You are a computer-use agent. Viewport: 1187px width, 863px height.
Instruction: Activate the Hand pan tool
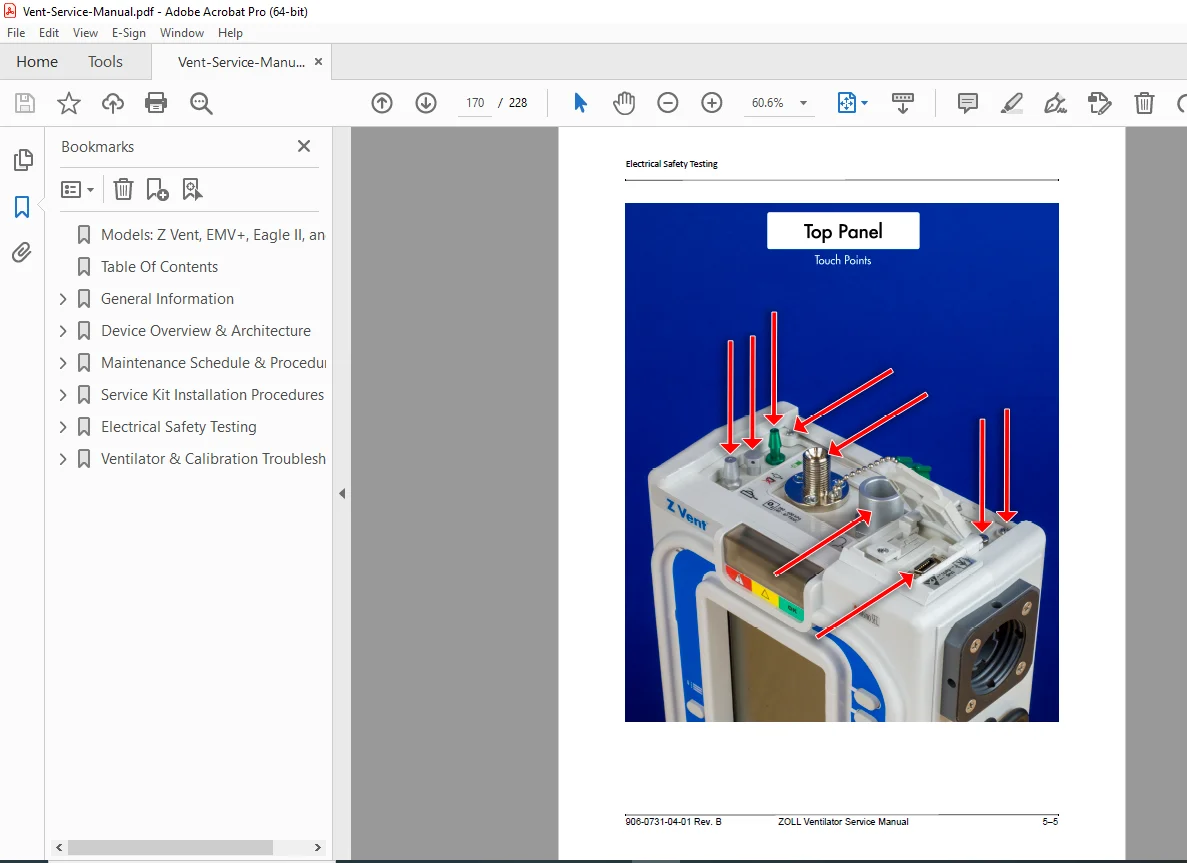pos(624,103)
